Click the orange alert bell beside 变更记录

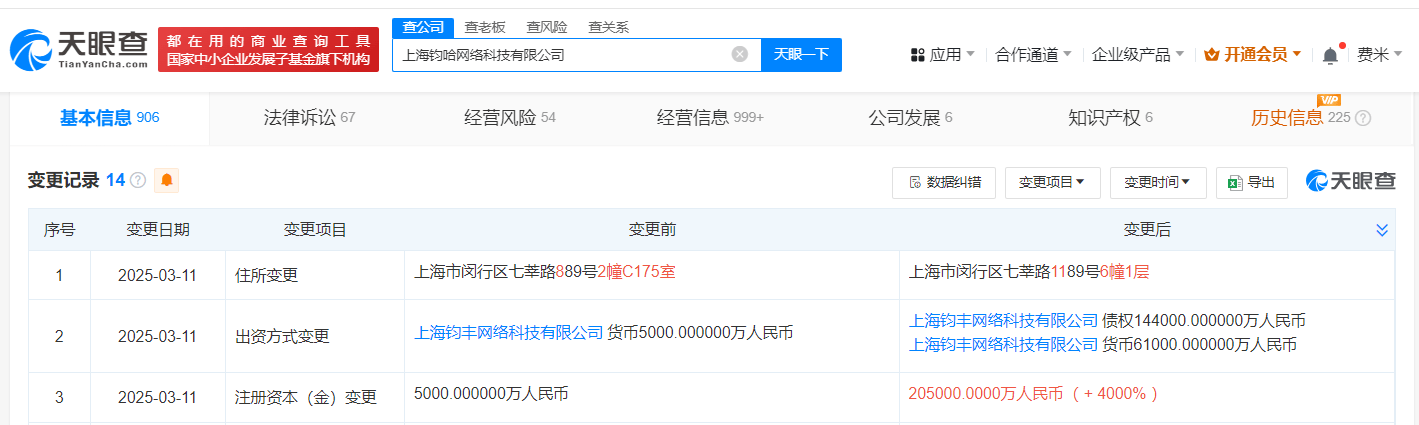coord(167,181)
